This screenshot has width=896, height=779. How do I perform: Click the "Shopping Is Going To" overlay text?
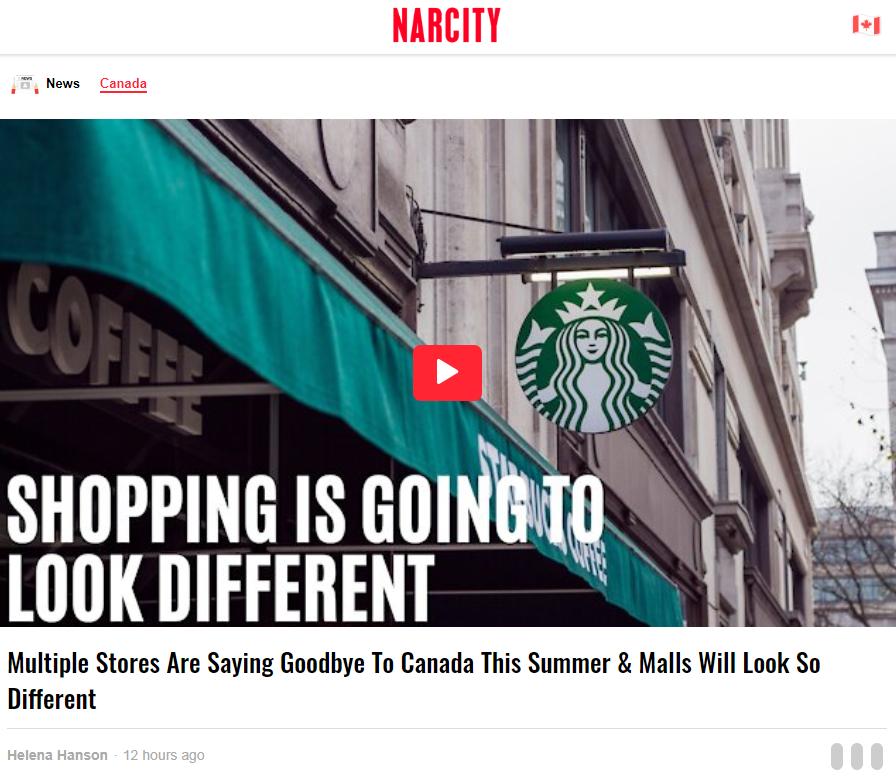(x=305, y=509)
